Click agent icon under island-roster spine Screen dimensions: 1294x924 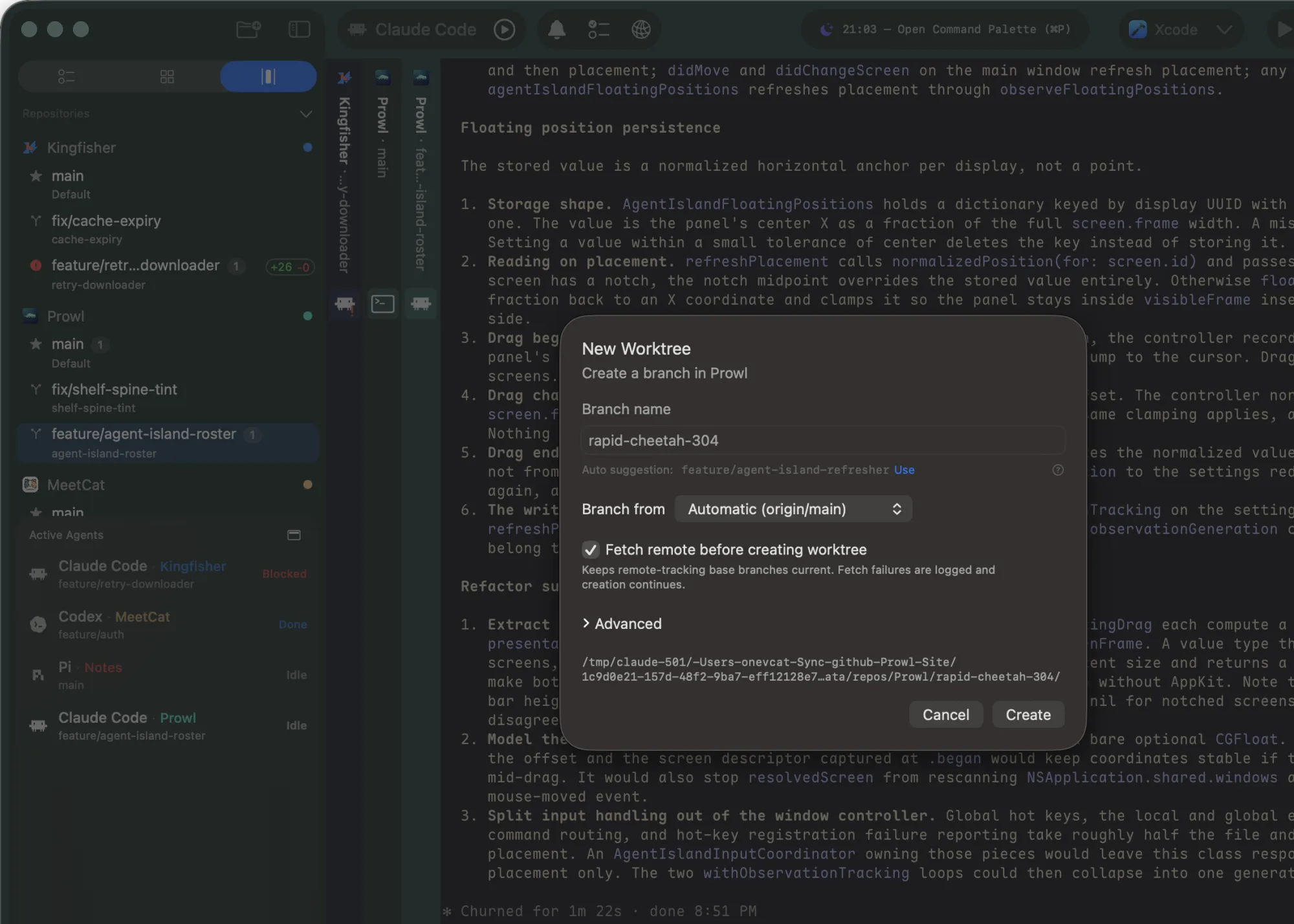421,303
